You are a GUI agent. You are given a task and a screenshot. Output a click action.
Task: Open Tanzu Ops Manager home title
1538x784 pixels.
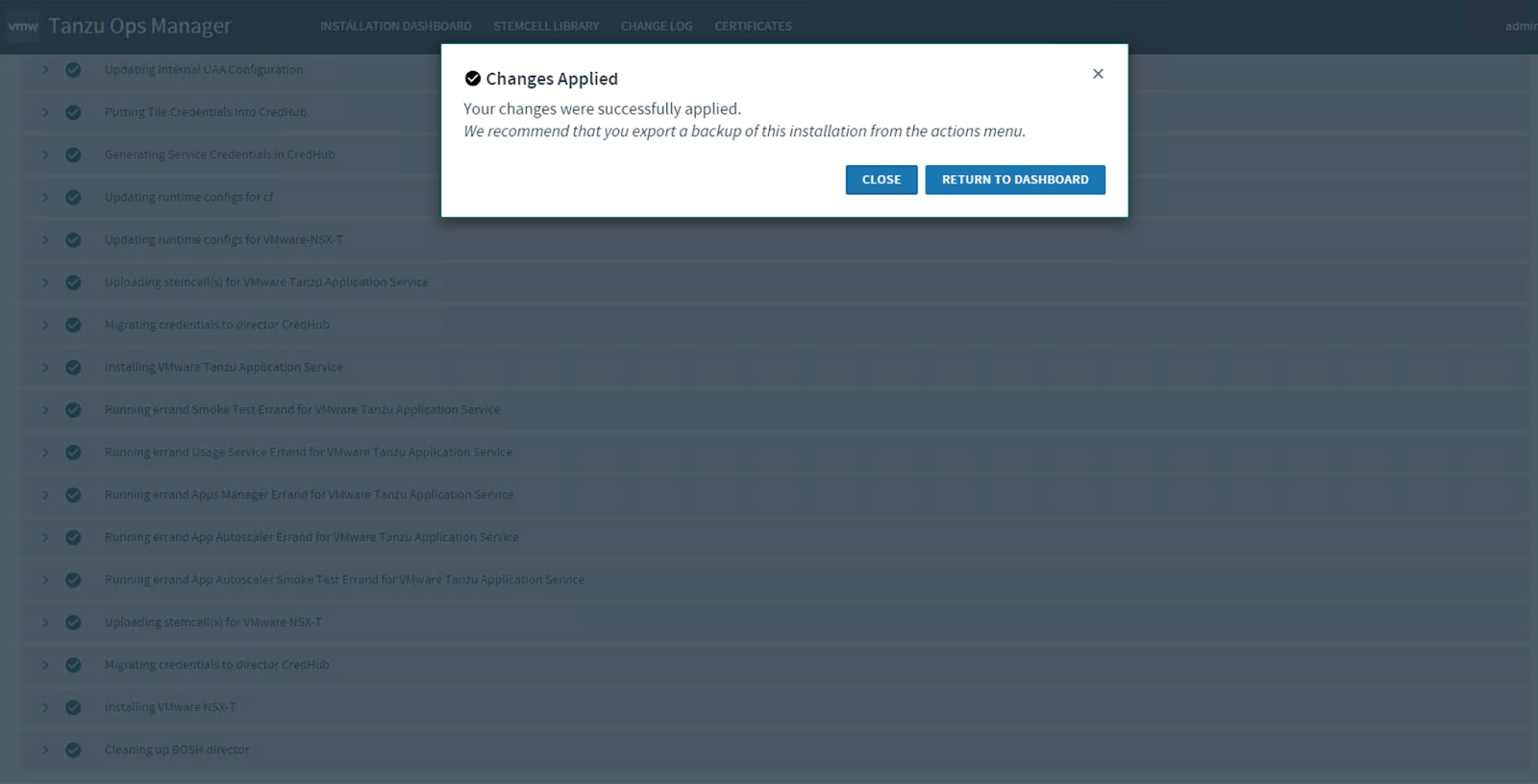(139, 26)
